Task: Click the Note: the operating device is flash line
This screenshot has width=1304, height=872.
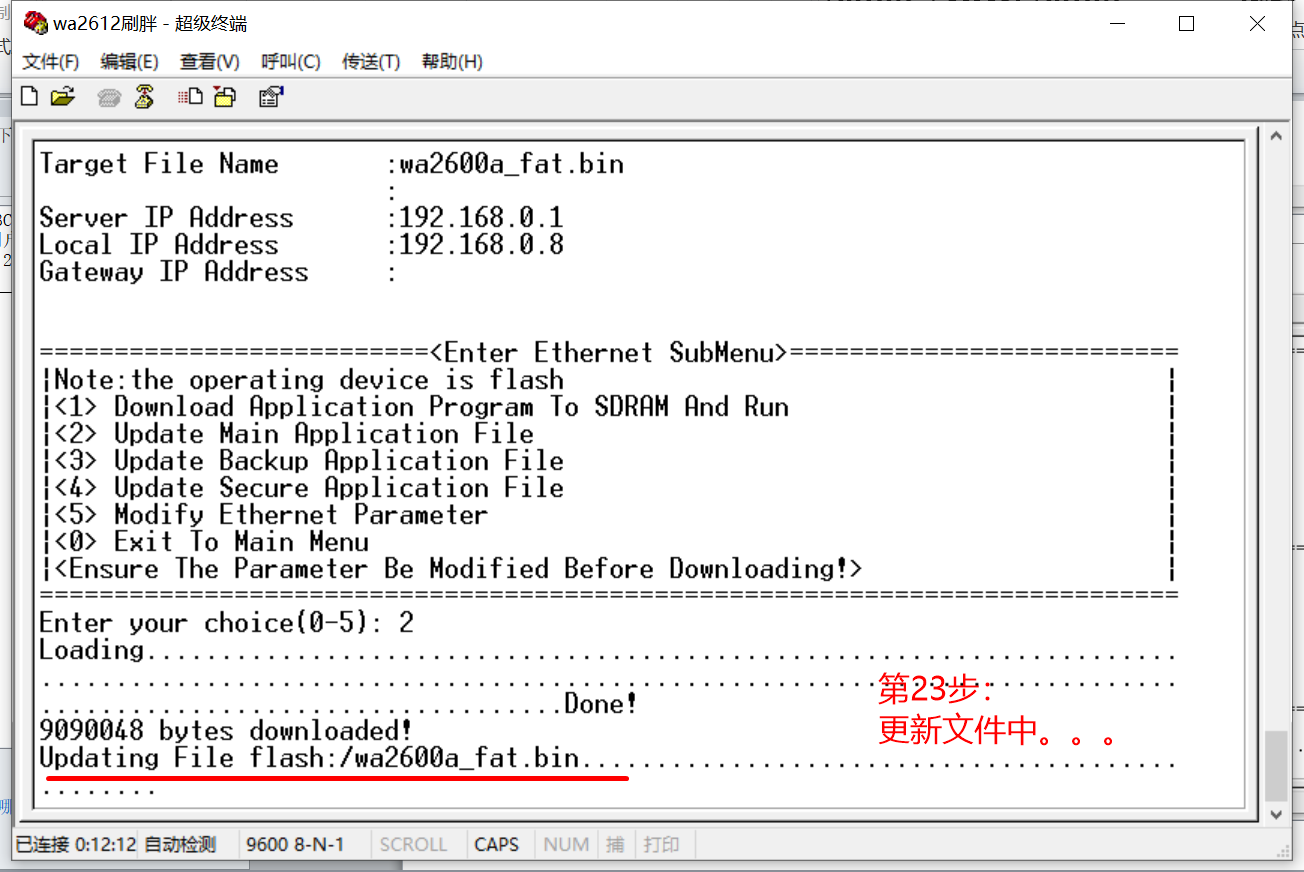Action: [309, 380]
